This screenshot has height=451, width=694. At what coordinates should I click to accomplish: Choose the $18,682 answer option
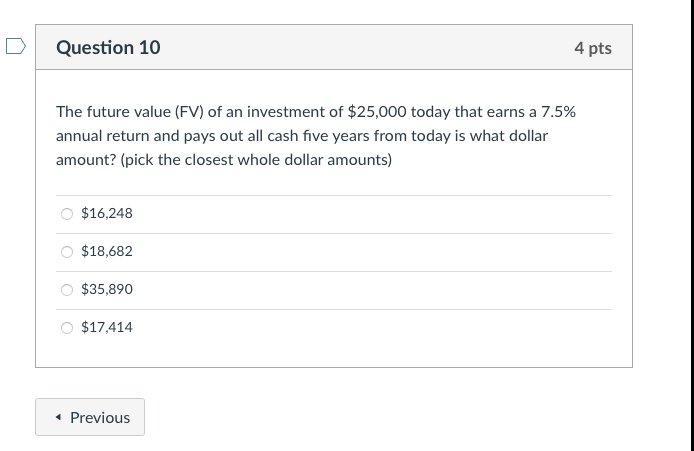[67, 251]
